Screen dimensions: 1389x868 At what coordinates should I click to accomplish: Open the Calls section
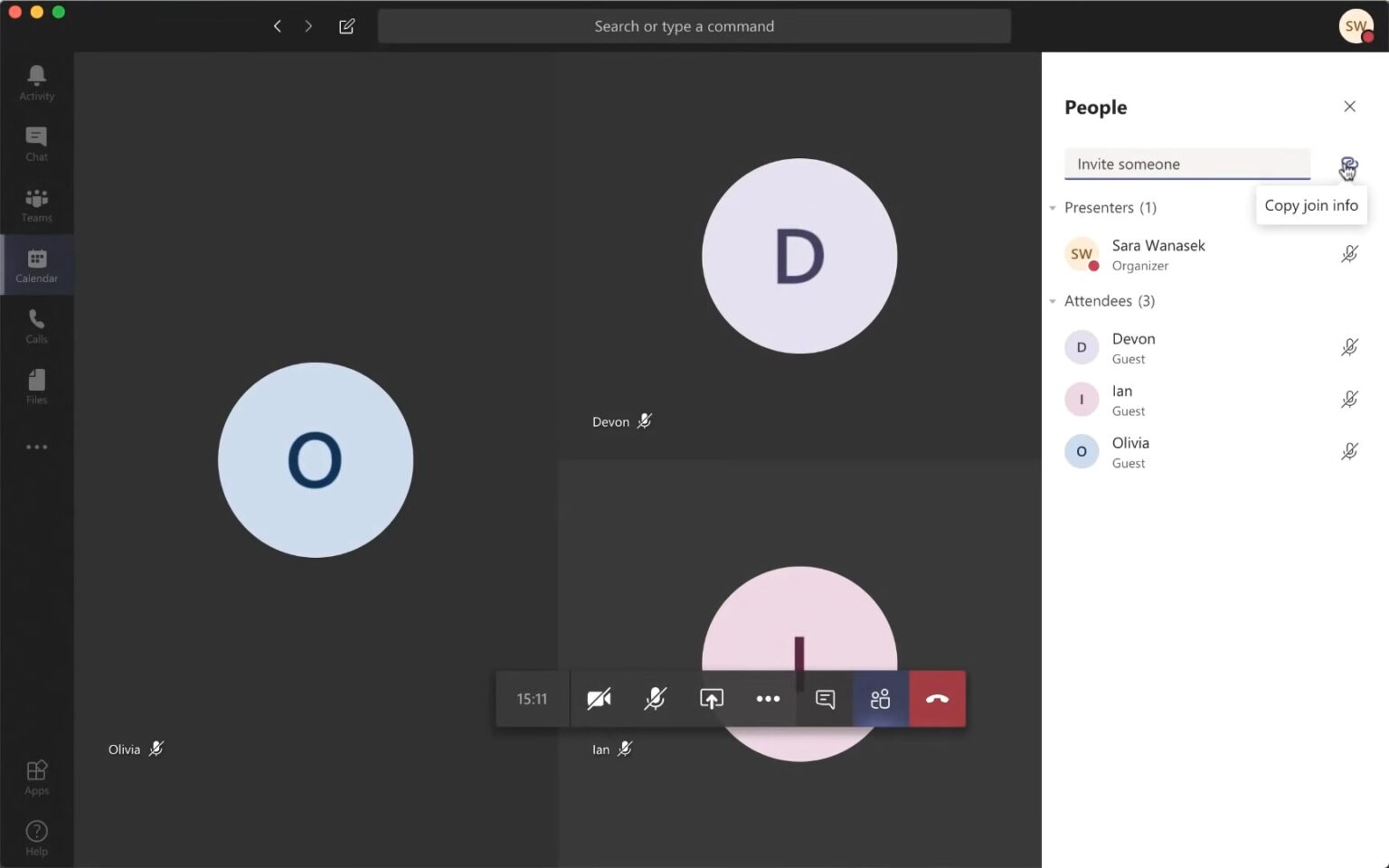(x=36, y=325)
